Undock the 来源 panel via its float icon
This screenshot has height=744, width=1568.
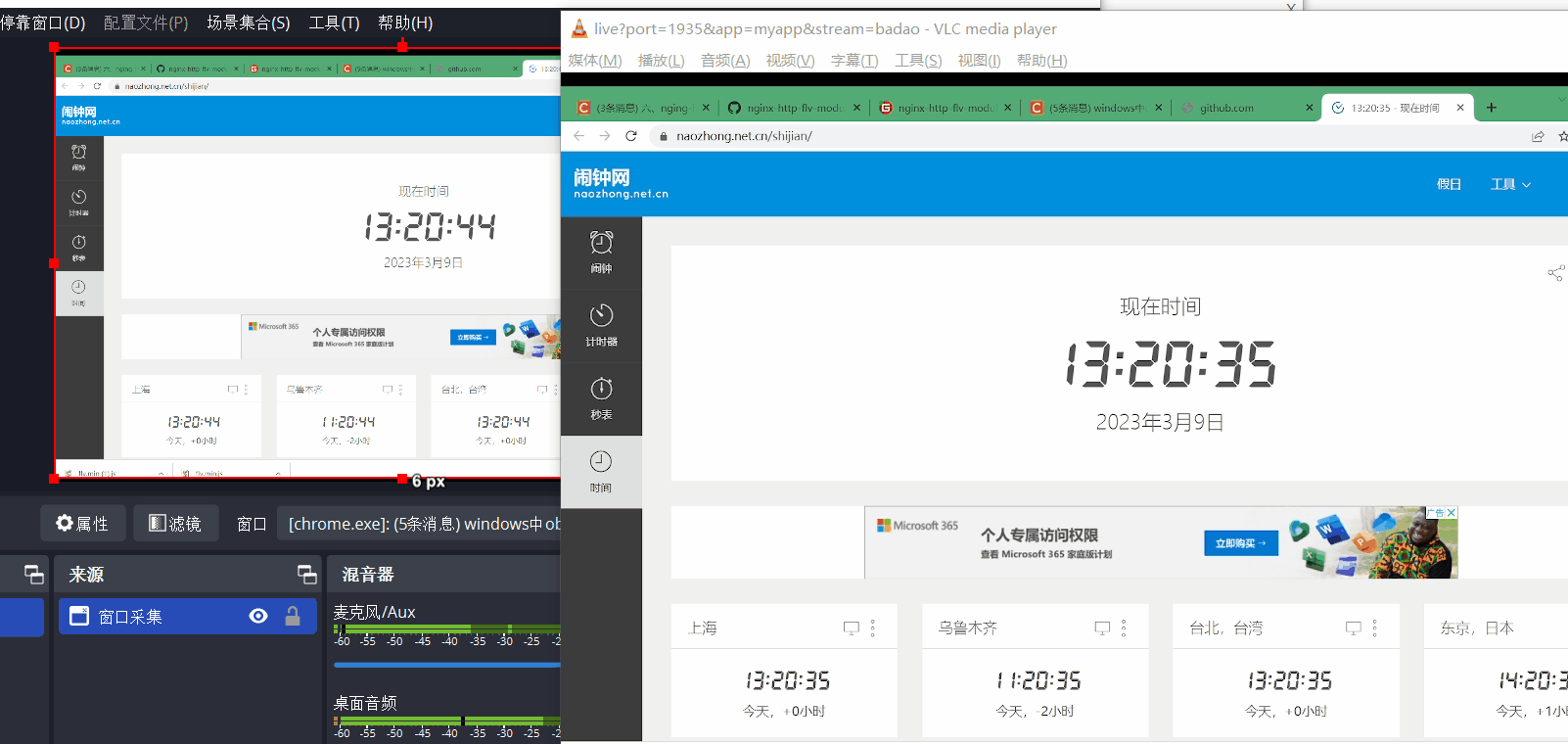click(307, 575)
